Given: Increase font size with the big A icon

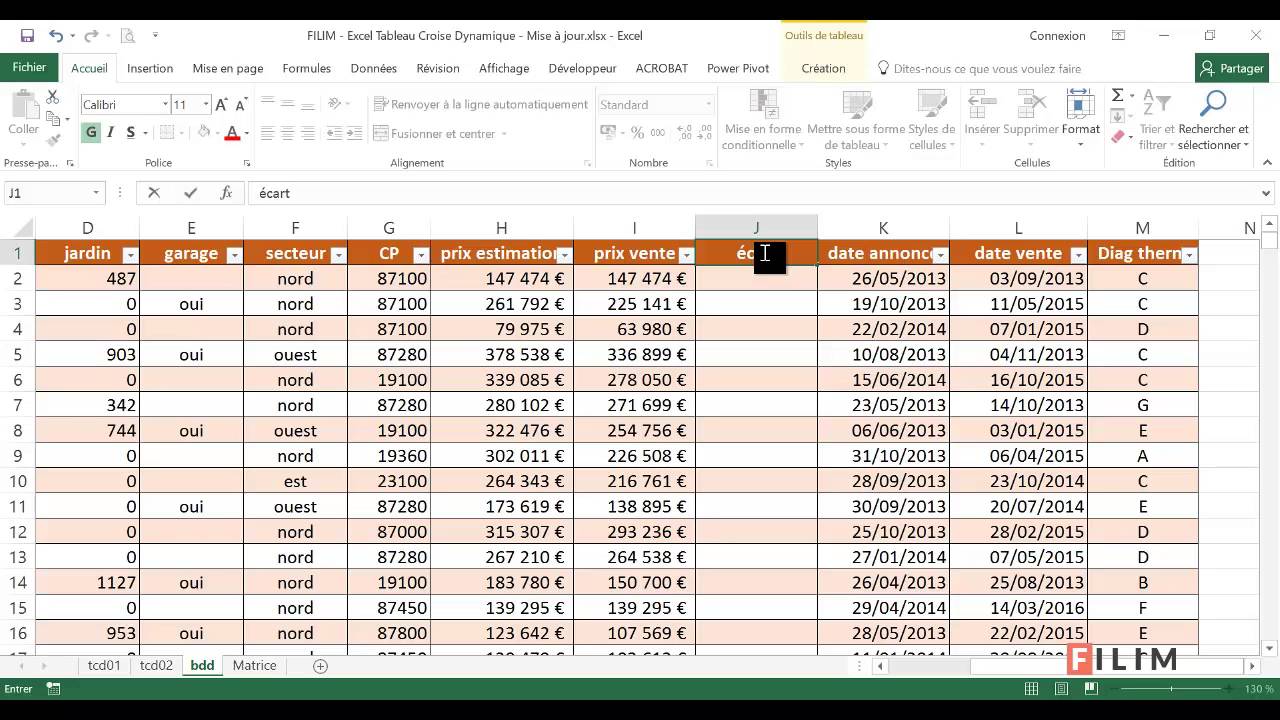Looking at the screenshot, I should (x=222, y=104).
